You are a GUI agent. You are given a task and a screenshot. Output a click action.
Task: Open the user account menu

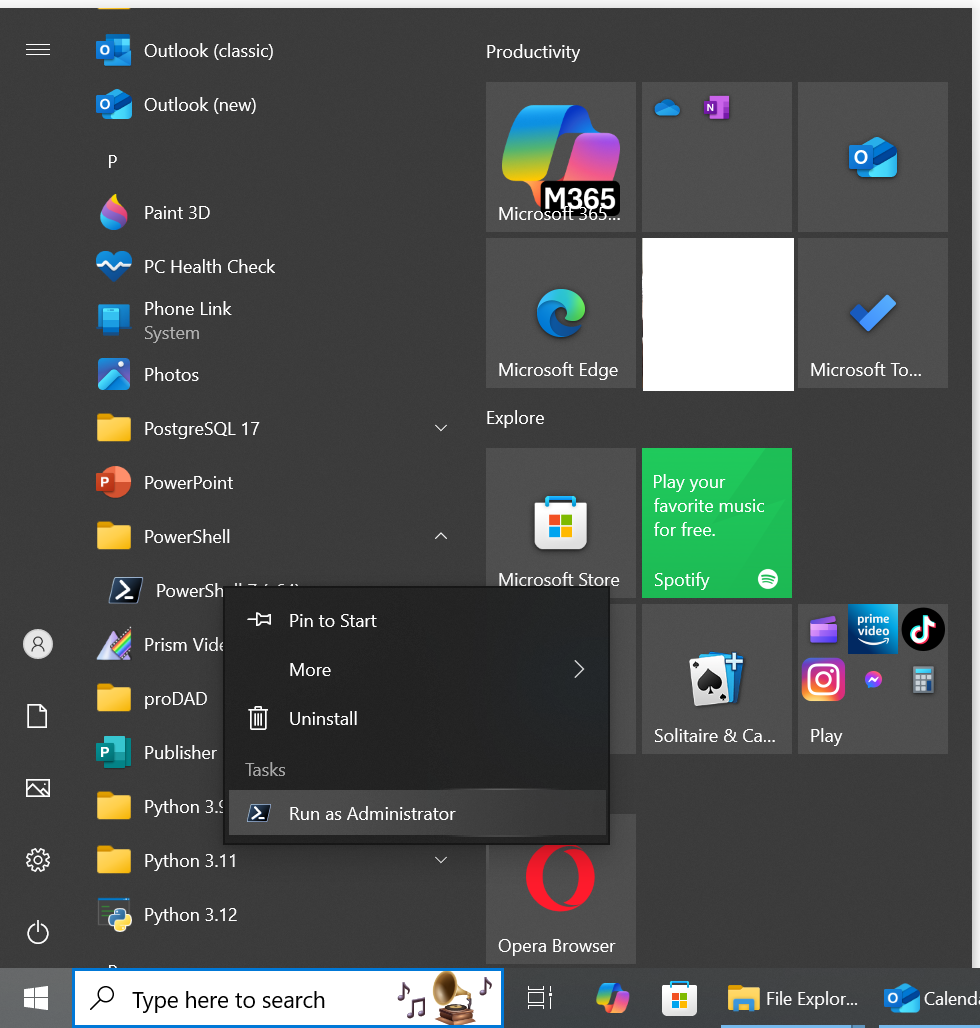click(x=38, y=644)
